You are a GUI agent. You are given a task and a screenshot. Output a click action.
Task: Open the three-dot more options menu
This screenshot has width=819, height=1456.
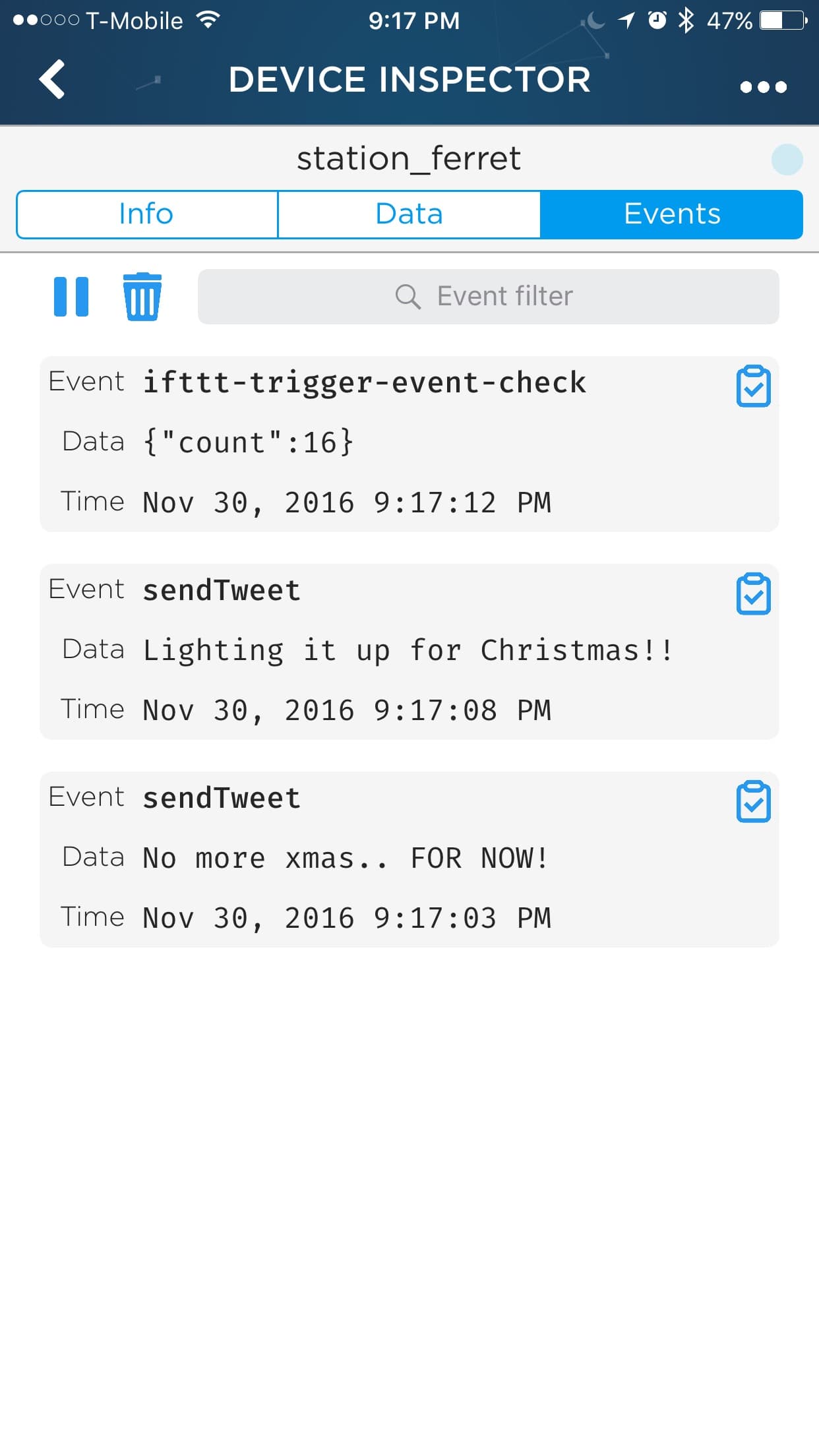pos(763,86)
